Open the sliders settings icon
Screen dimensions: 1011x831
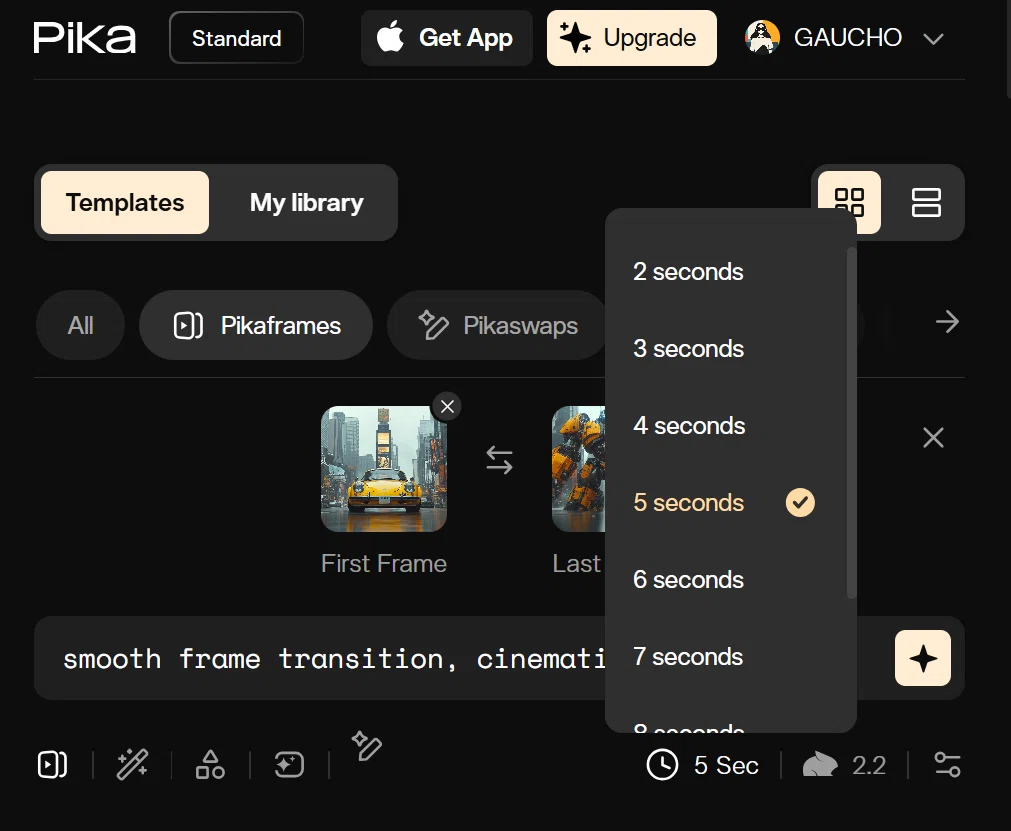[947, 765]
